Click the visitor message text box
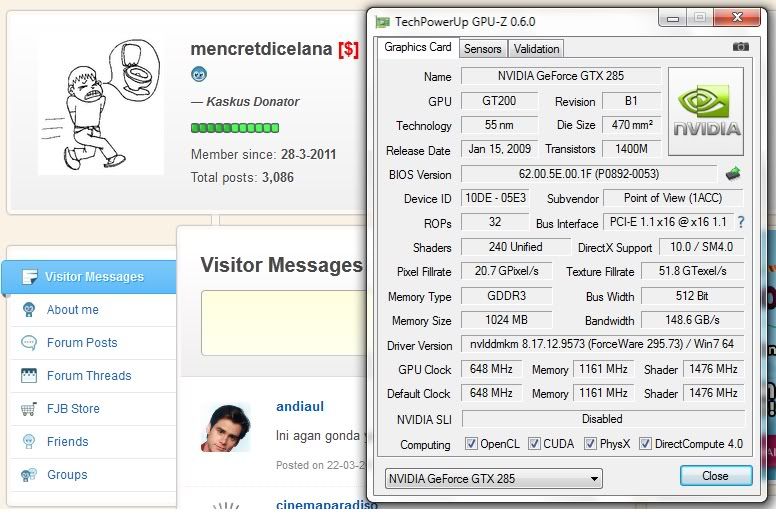The height and width of the screenshot is (518, 776). click(284, 323)
